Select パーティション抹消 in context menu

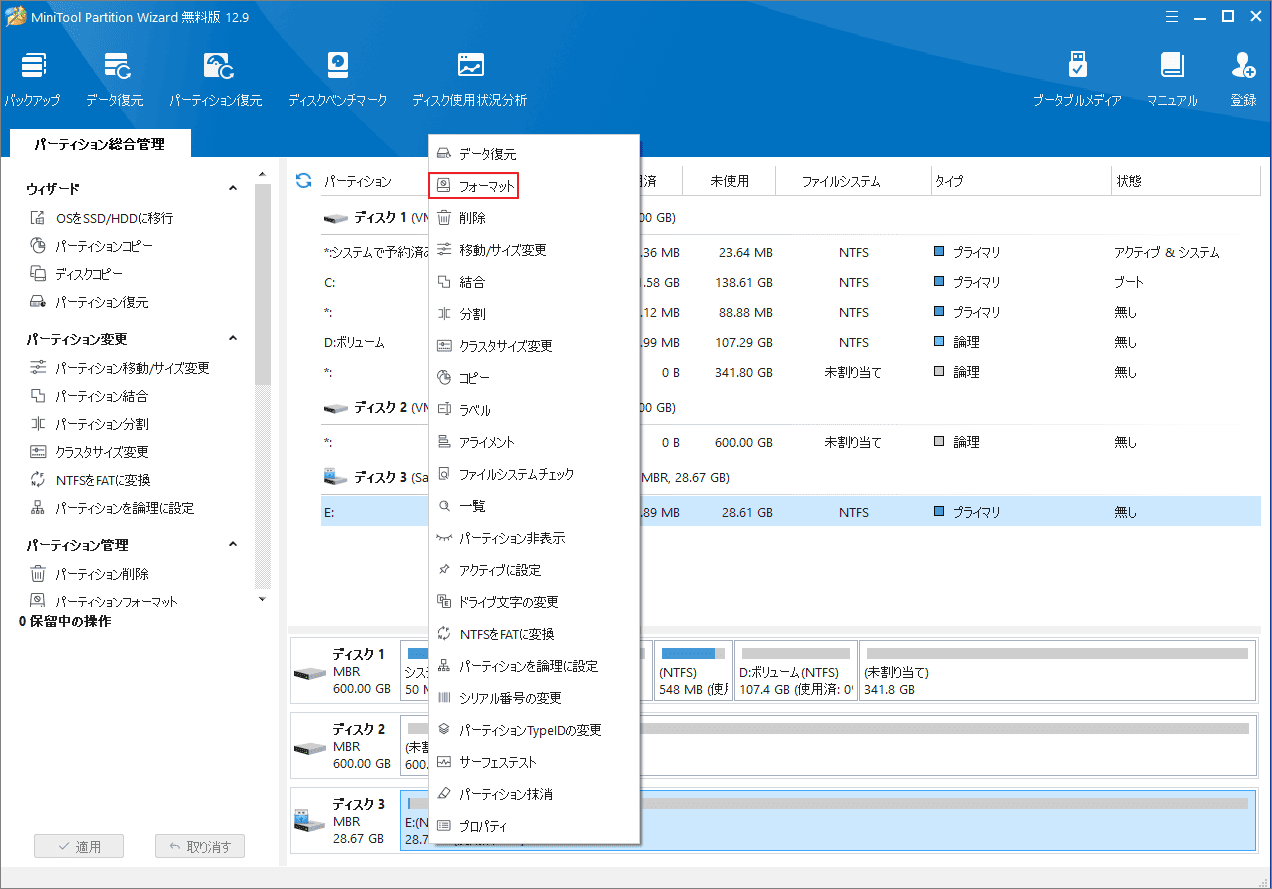(x=534, y=794)
